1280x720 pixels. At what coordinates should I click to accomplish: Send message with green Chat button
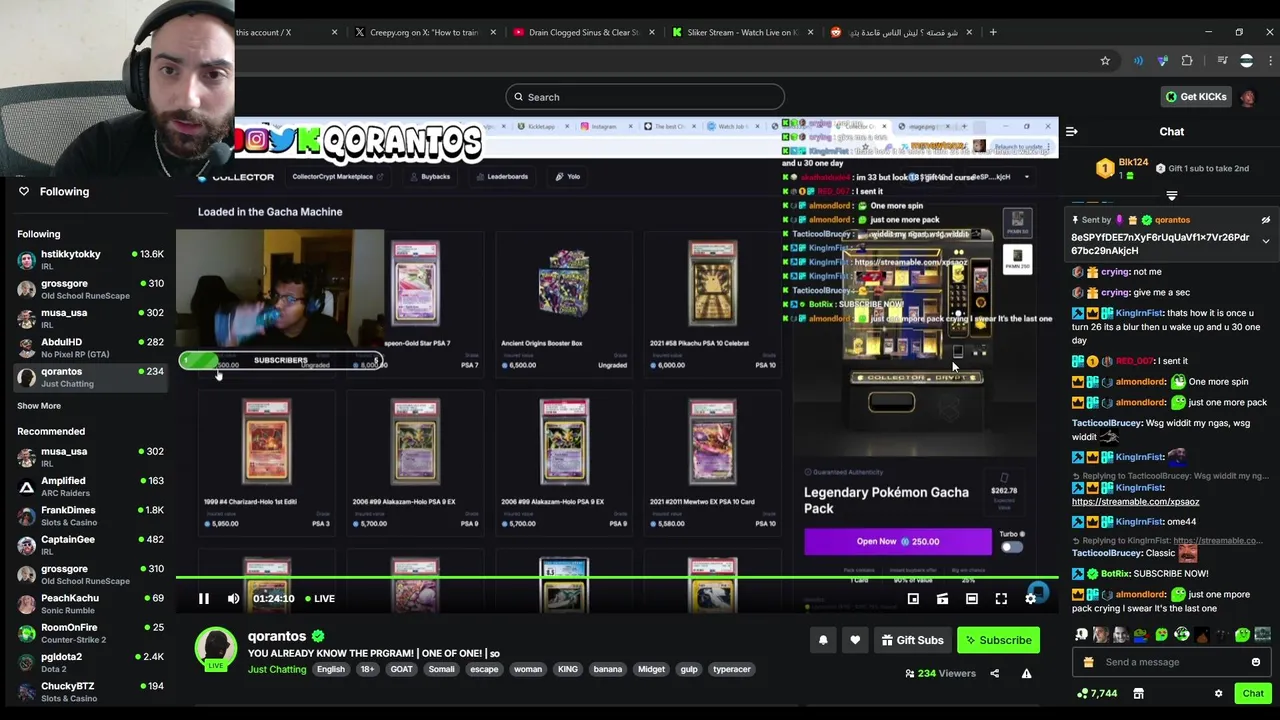point(1253,693)
